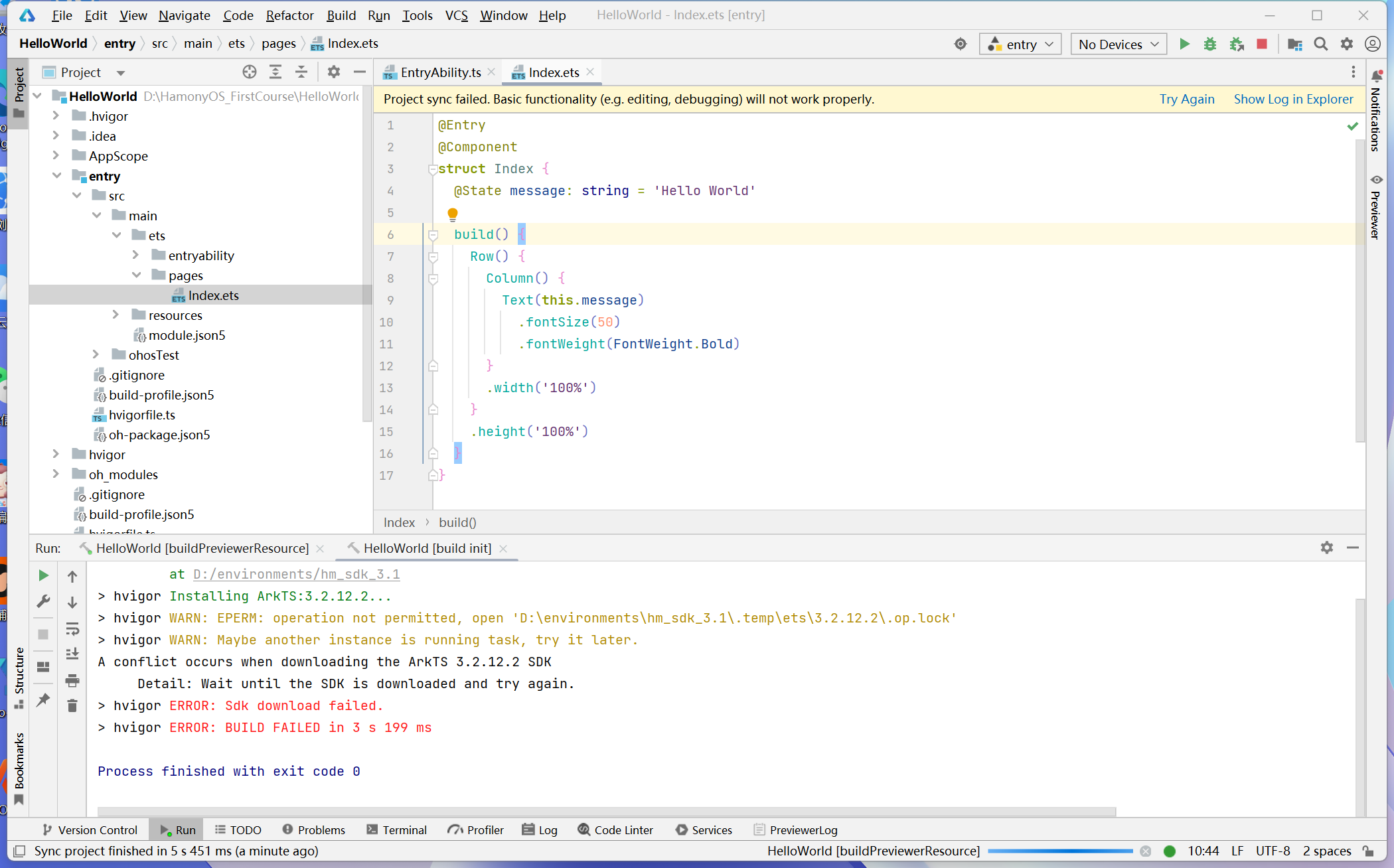Viewport: 1394px width, 868px height.
Task: Toggle the Project tool window tab
Action: click(x=19, y=93)
